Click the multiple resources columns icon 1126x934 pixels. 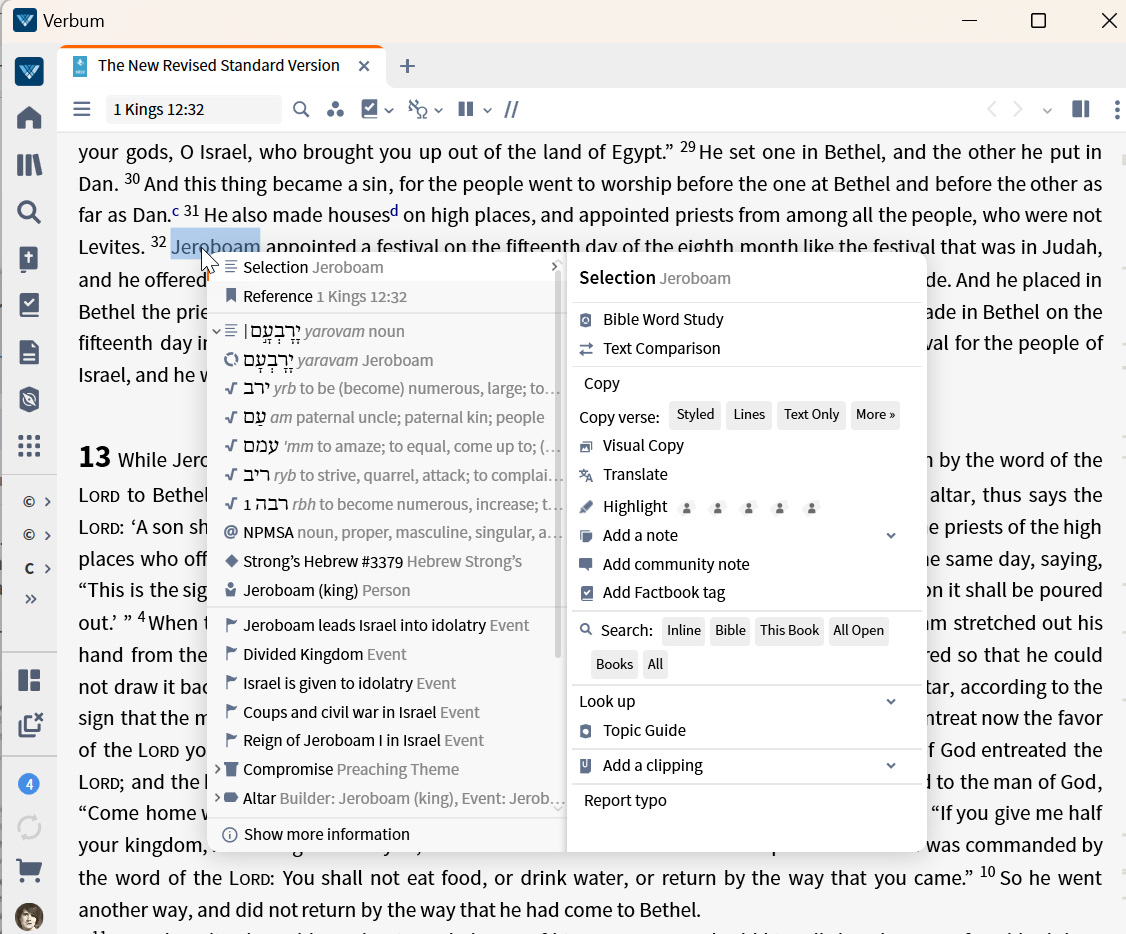pyautogui.click(x=466, y=109)
